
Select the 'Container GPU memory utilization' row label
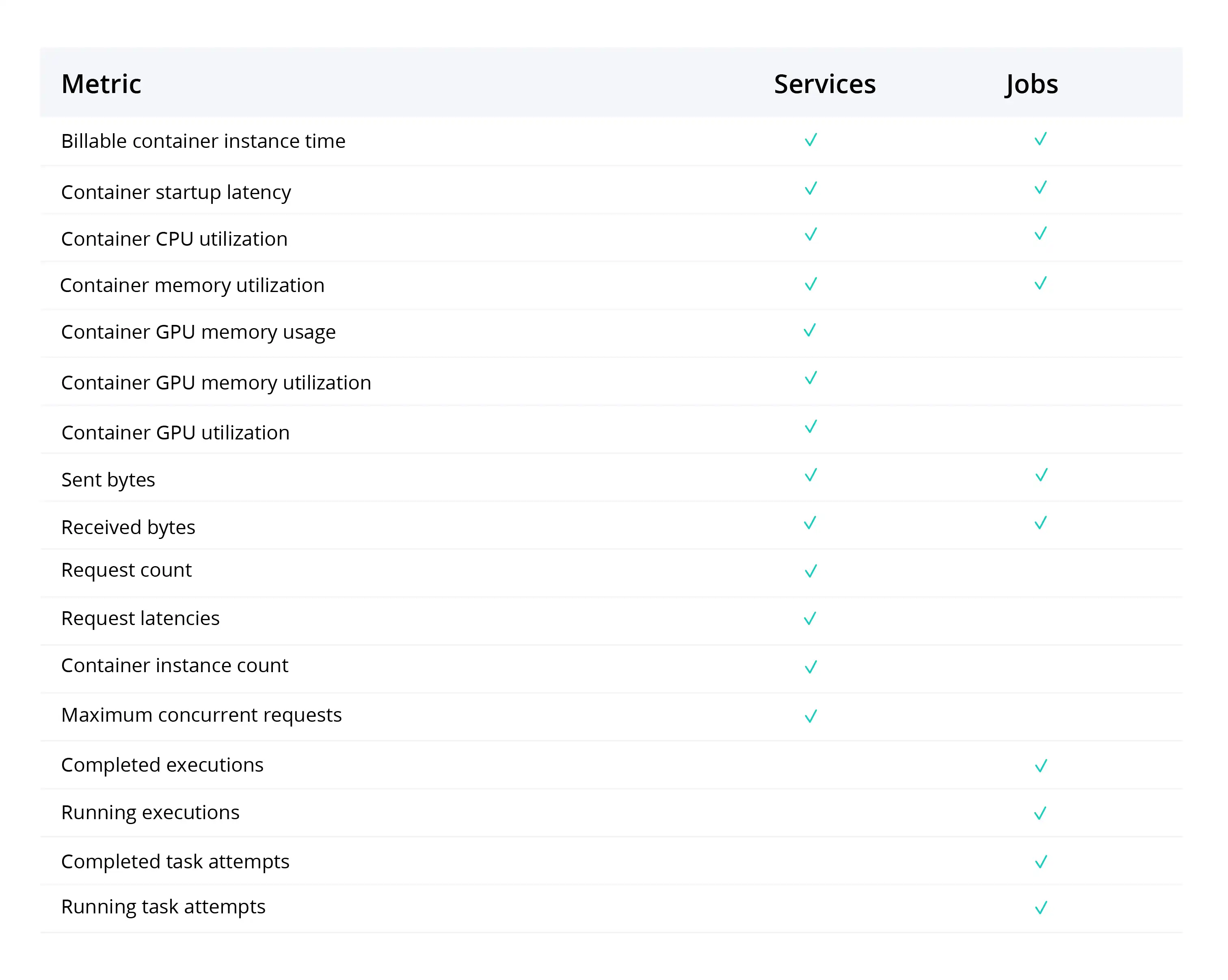(x=216, y=383)
